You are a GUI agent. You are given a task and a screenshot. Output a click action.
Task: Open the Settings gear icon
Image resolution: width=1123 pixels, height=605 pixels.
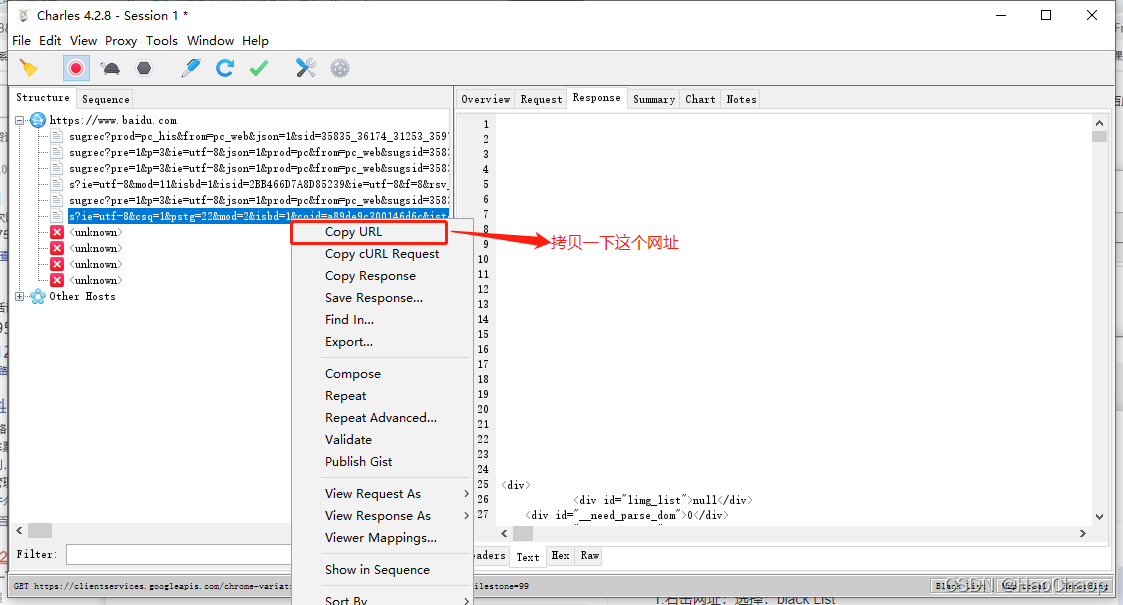point(339,68)
